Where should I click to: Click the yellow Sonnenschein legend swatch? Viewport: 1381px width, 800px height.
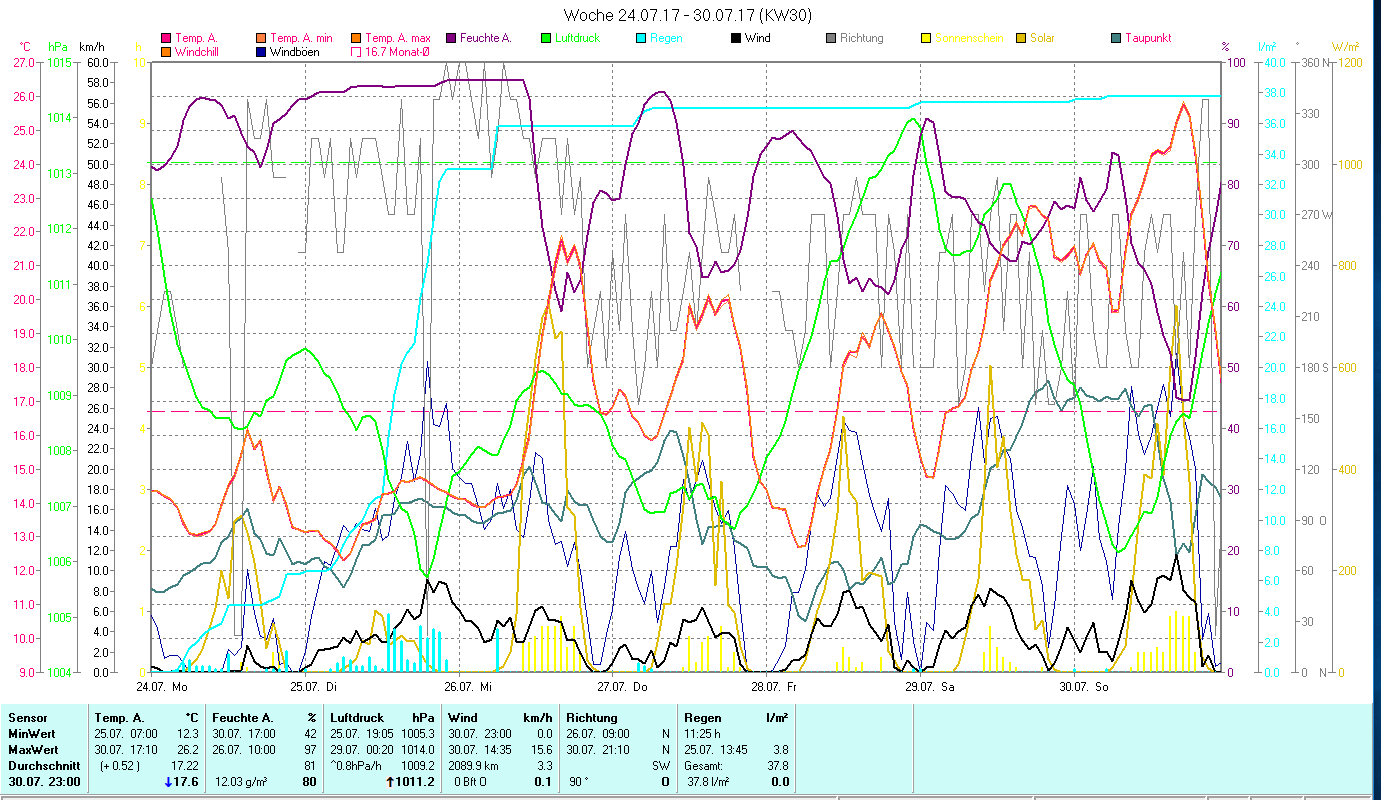click(x=925, y=38)
